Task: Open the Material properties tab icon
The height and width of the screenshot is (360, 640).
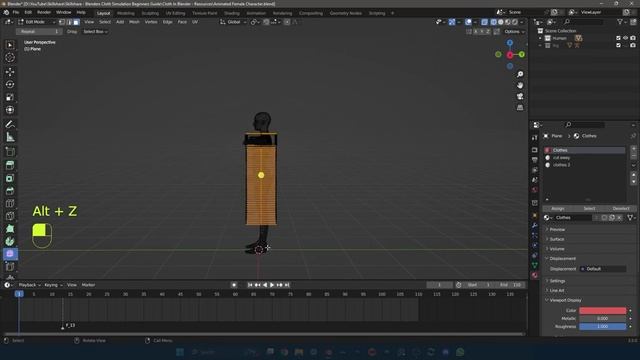Action: tap(535, 275)
